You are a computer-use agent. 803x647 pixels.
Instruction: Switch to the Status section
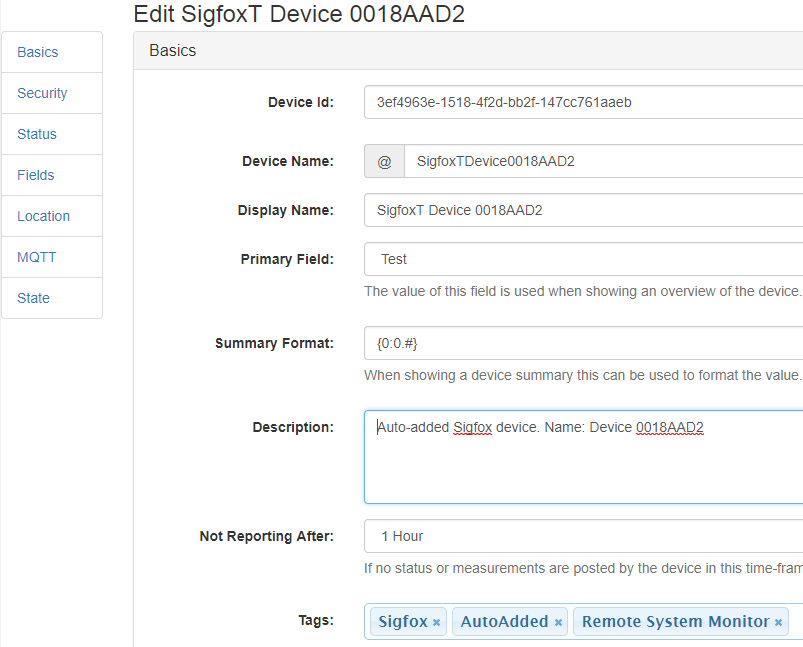coord(36,133)
